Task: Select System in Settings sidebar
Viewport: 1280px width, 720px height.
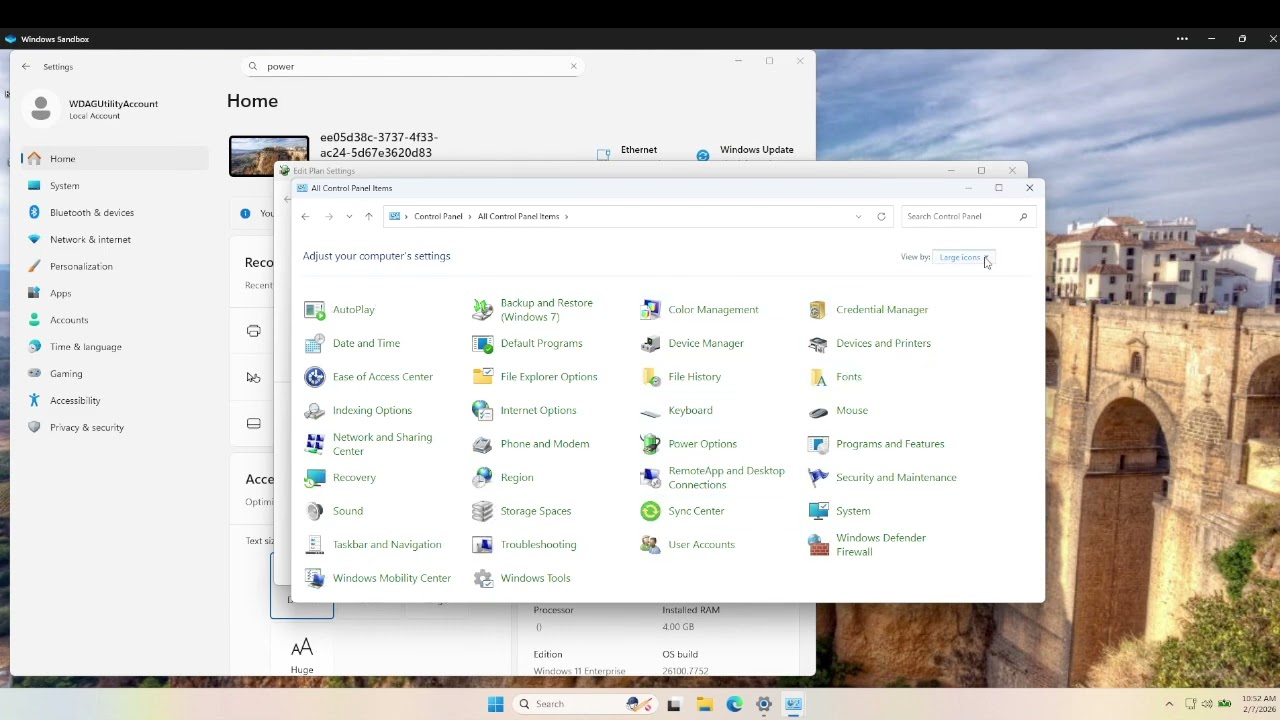Action: point(114,186)
